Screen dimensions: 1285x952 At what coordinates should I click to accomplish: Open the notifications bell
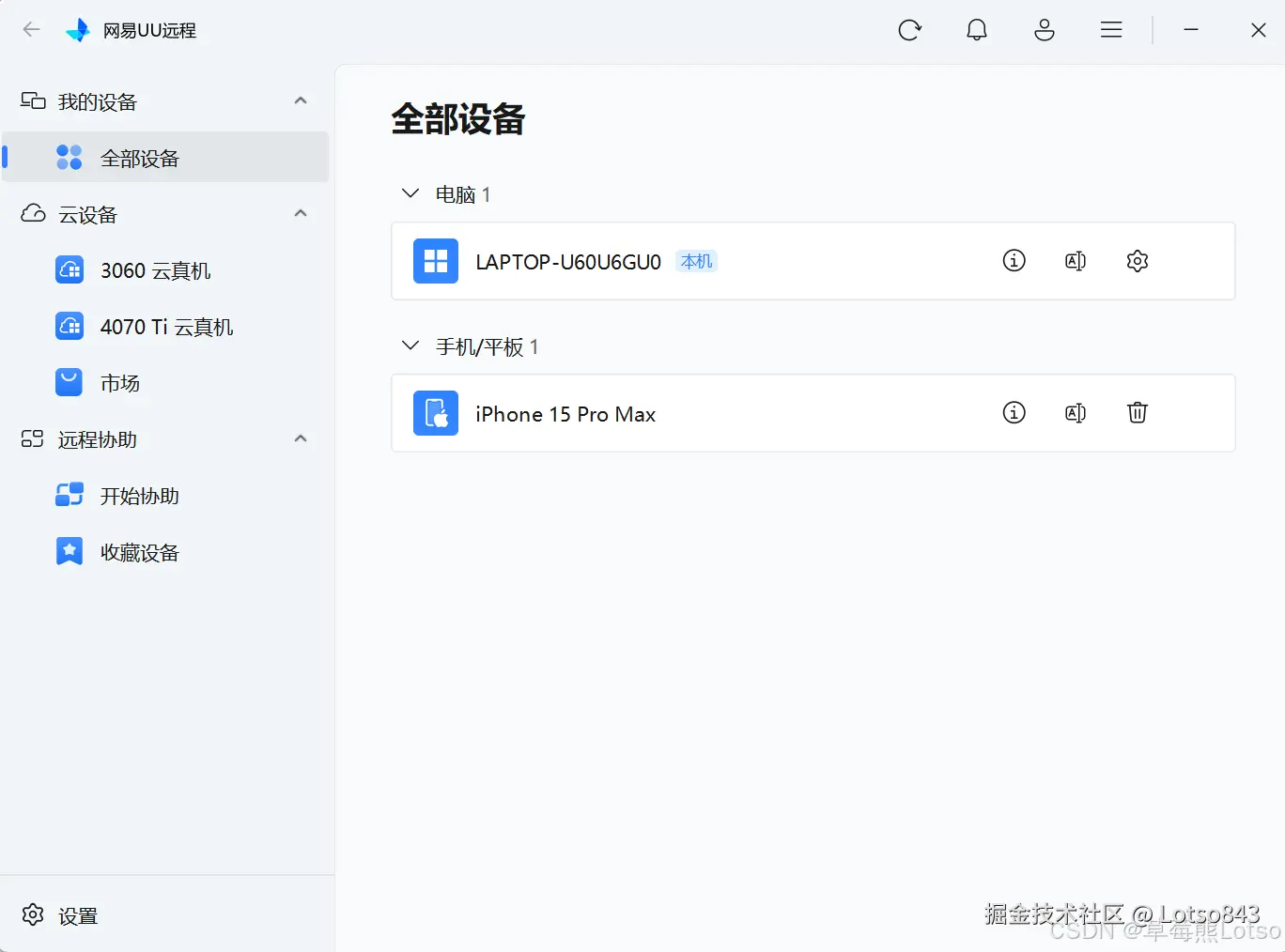(977, 30)
